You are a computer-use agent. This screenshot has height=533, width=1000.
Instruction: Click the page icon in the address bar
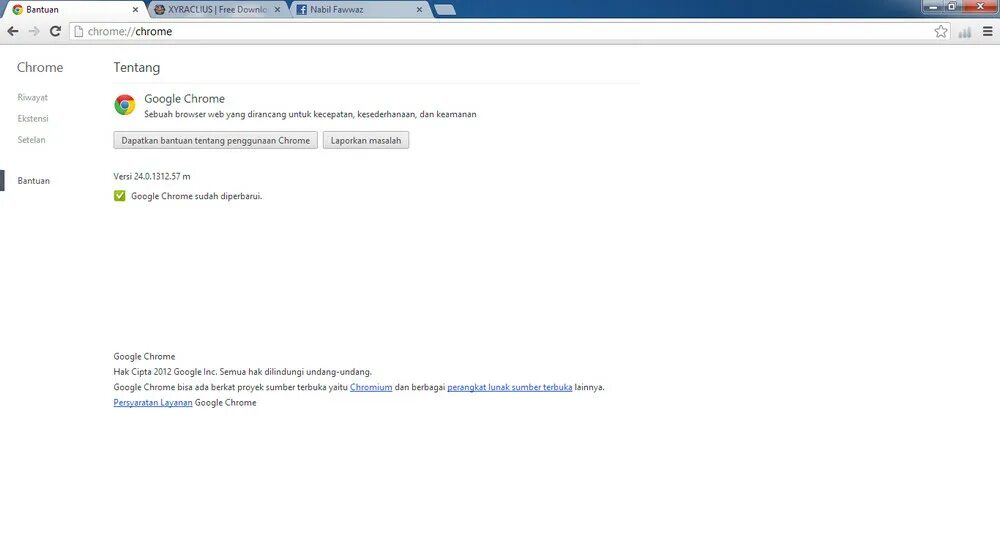(x=78, y=31)
